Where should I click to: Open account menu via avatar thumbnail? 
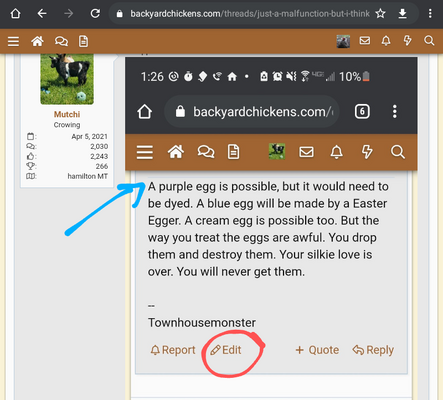[343, 41]
